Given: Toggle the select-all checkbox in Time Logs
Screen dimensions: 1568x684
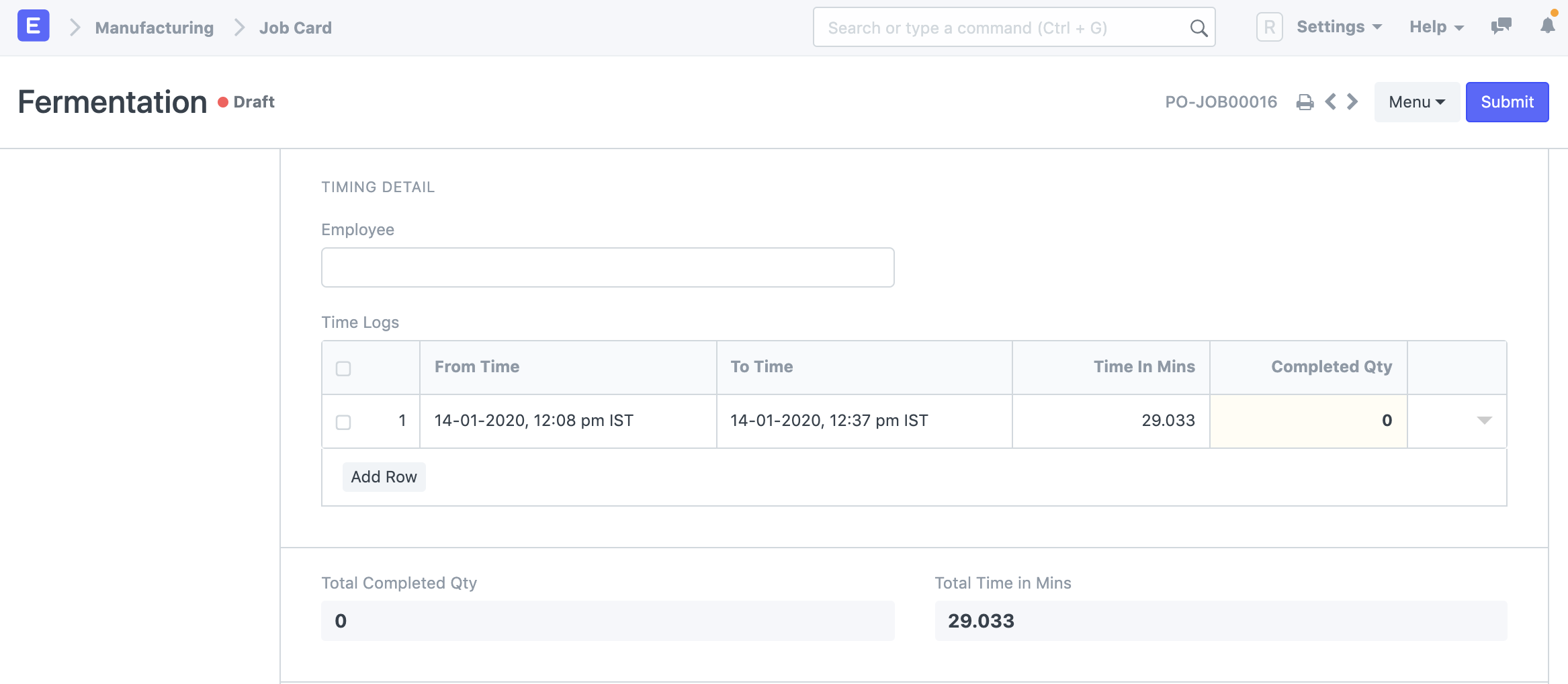Looking at the screenshot, I should click(343, 368).
